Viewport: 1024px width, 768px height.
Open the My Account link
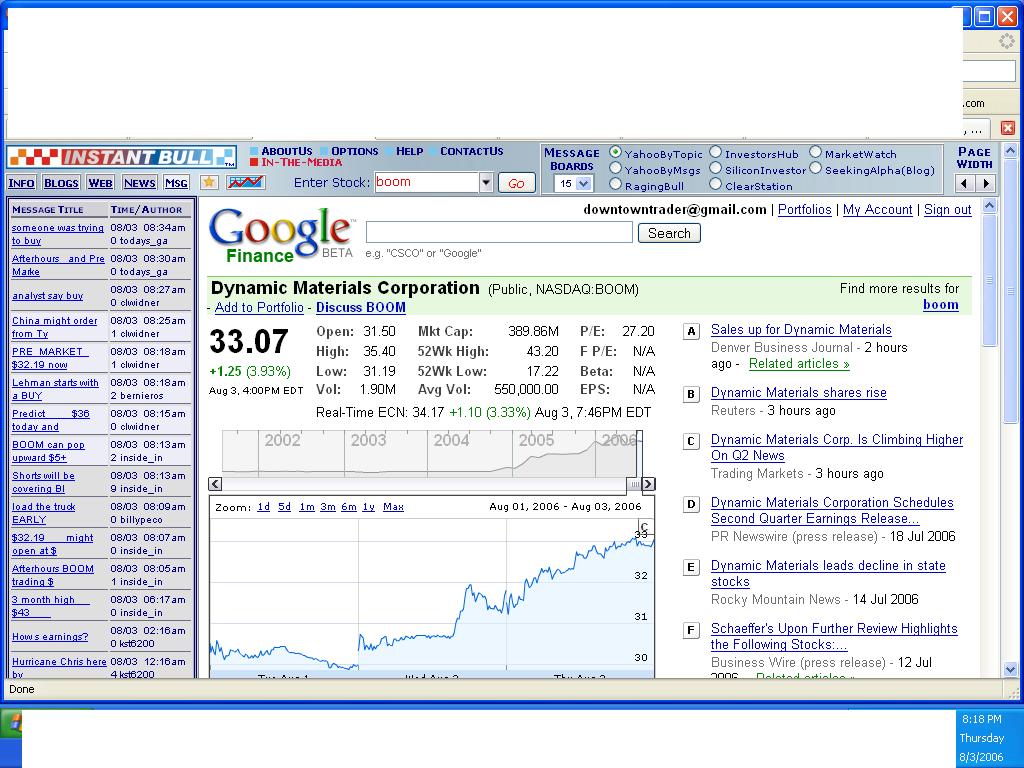point(878,210)
